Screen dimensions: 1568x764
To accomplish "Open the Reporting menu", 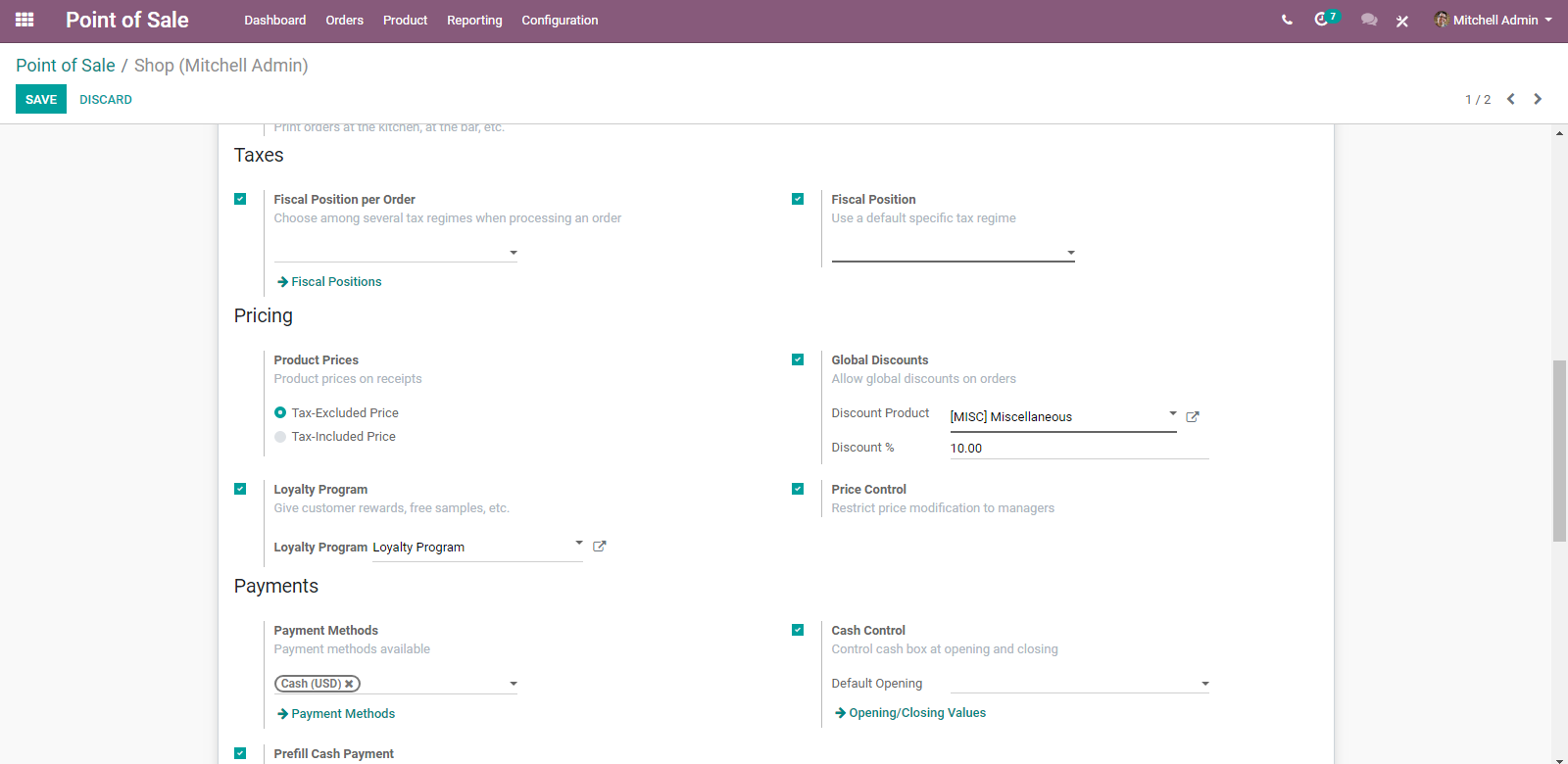I will [x=474, y=20].
